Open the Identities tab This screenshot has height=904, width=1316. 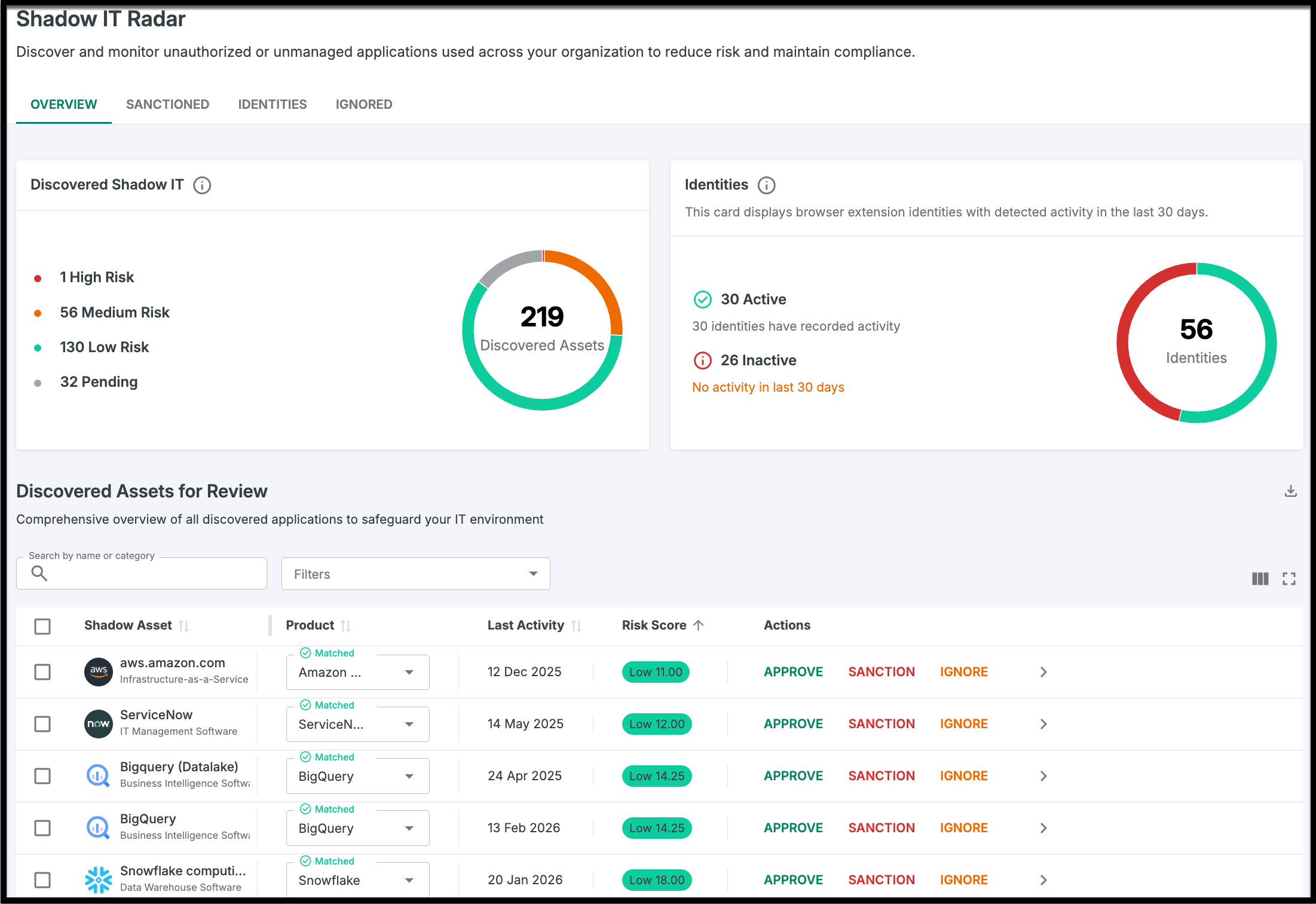[x=272, y=105]
